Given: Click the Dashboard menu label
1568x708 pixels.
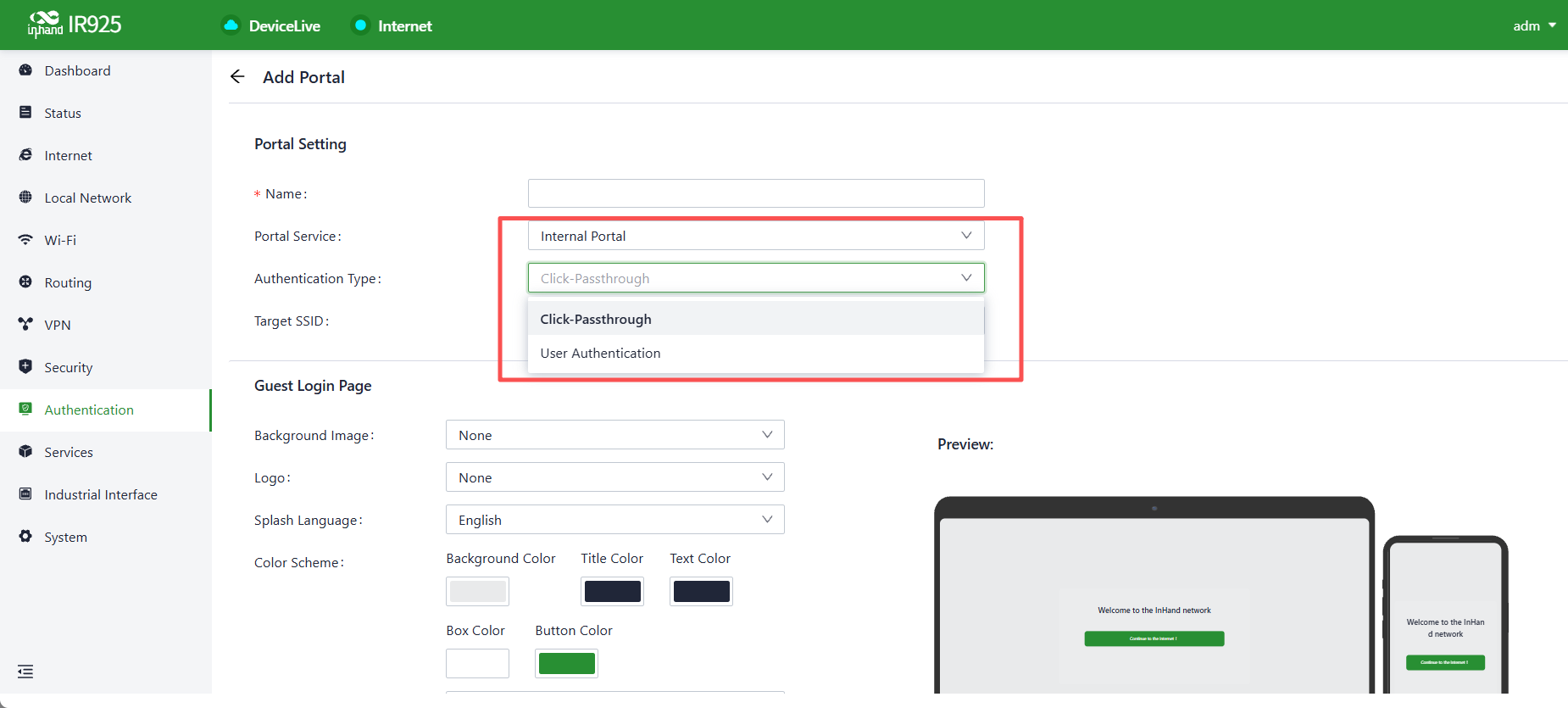Looking at the screenshot, I should (x=77, y=70).
